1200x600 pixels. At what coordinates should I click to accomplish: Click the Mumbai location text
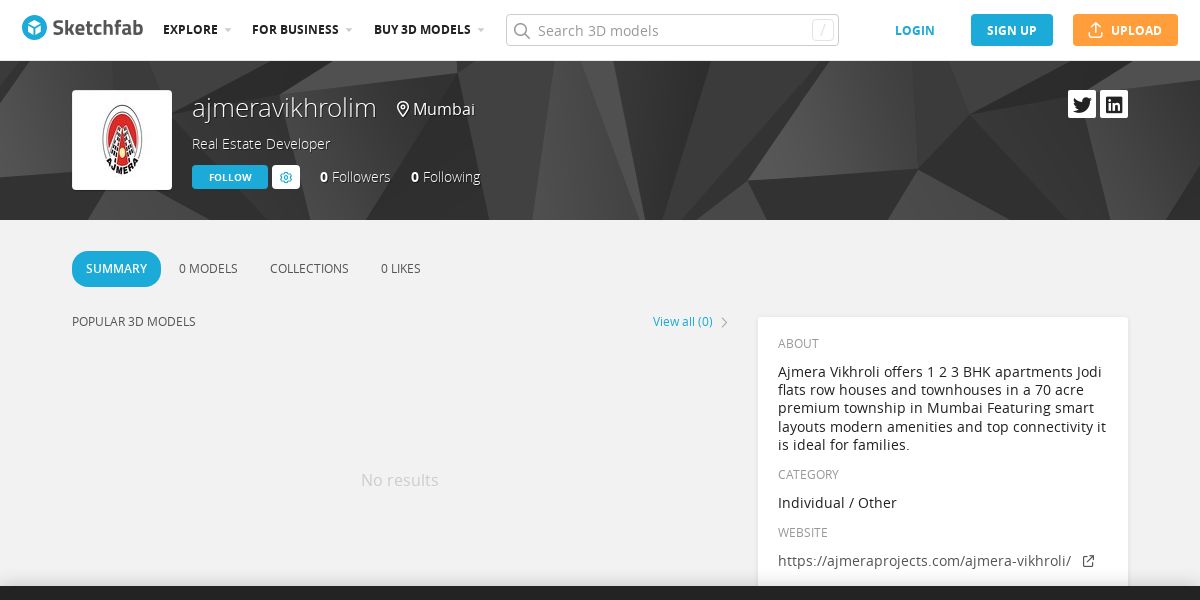444,109
